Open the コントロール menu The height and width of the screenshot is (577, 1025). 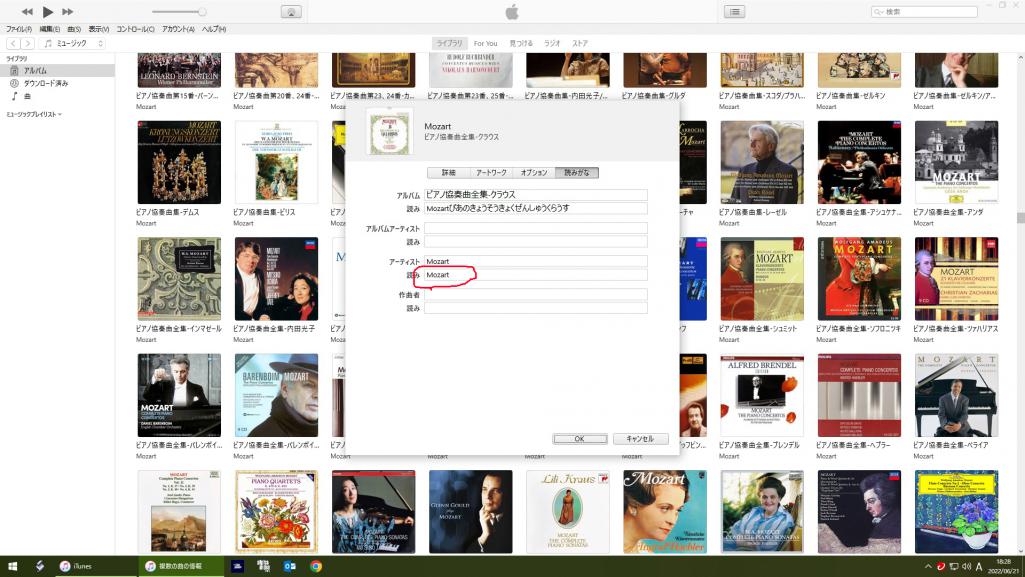[135, 29]
